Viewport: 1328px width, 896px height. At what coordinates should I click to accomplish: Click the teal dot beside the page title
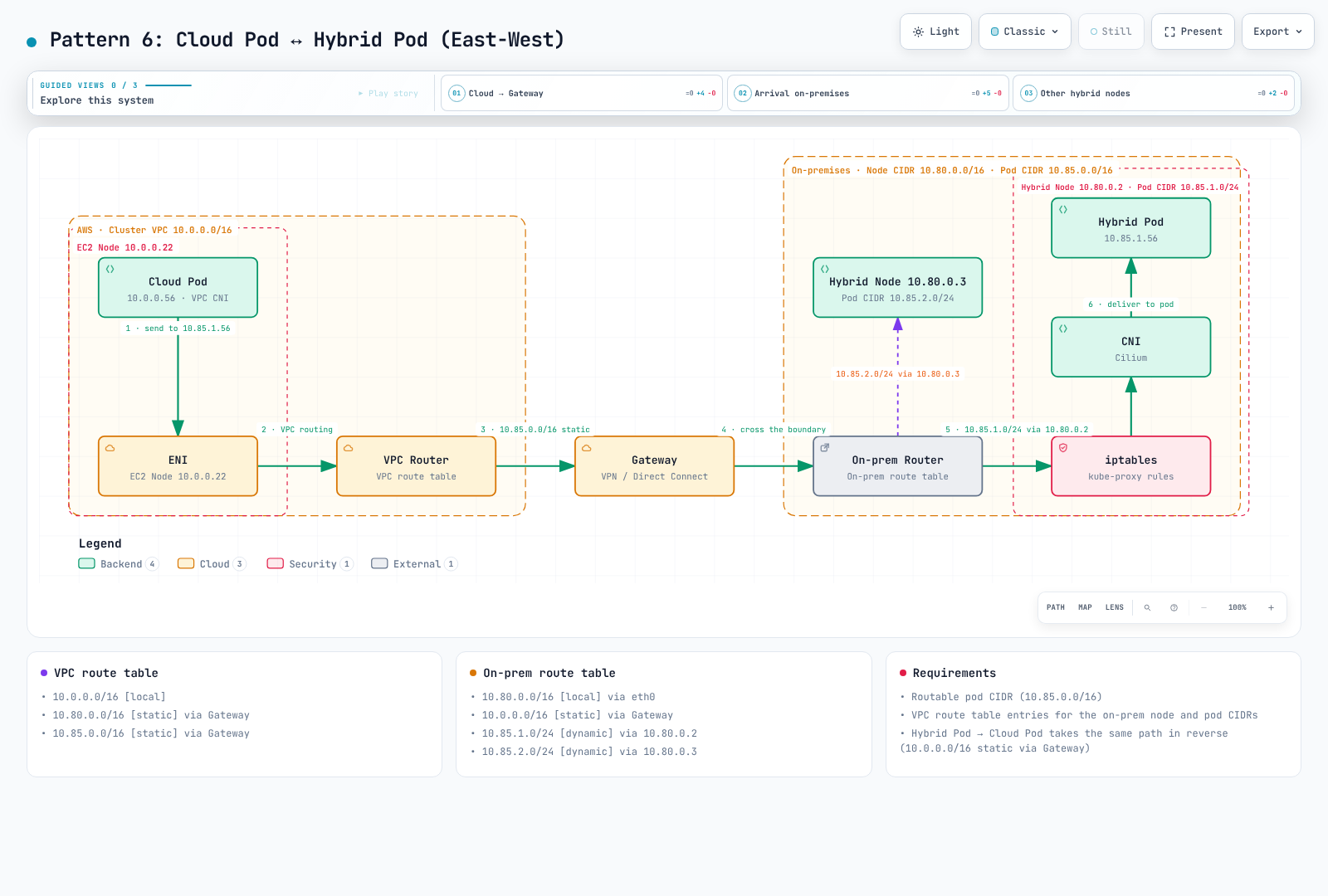[32, 41]
